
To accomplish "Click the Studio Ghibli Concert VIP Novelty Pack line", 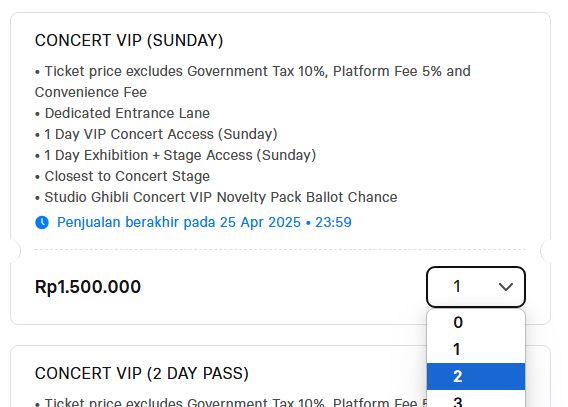I will click(x=216, y=197).
